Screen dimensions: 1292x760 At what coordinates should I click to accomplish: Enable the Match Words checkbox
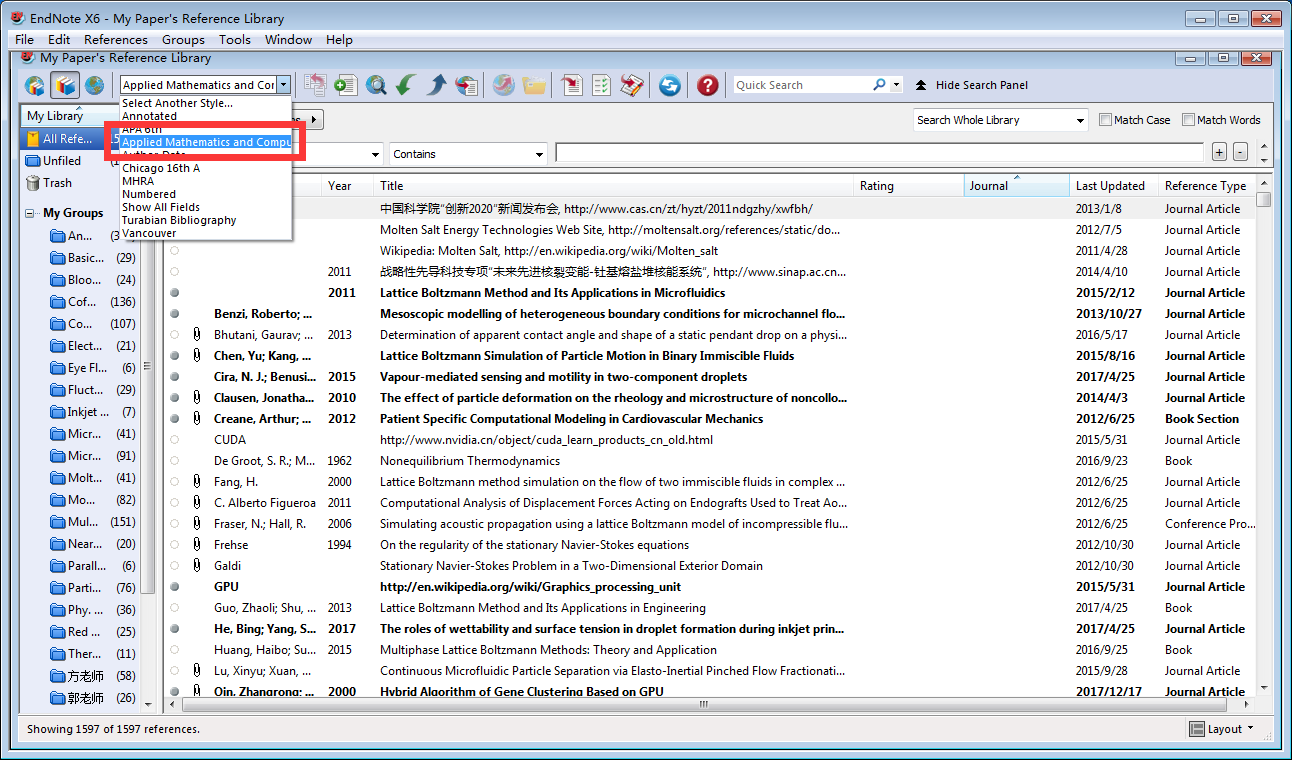coord(1188,120)
